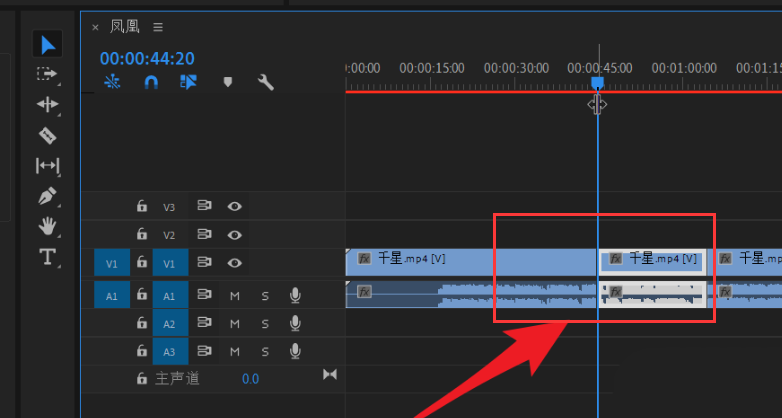The image size is (782, 418).
Task: Select the first 千星.mp4 [V] video clip
Action: [471, 262]
